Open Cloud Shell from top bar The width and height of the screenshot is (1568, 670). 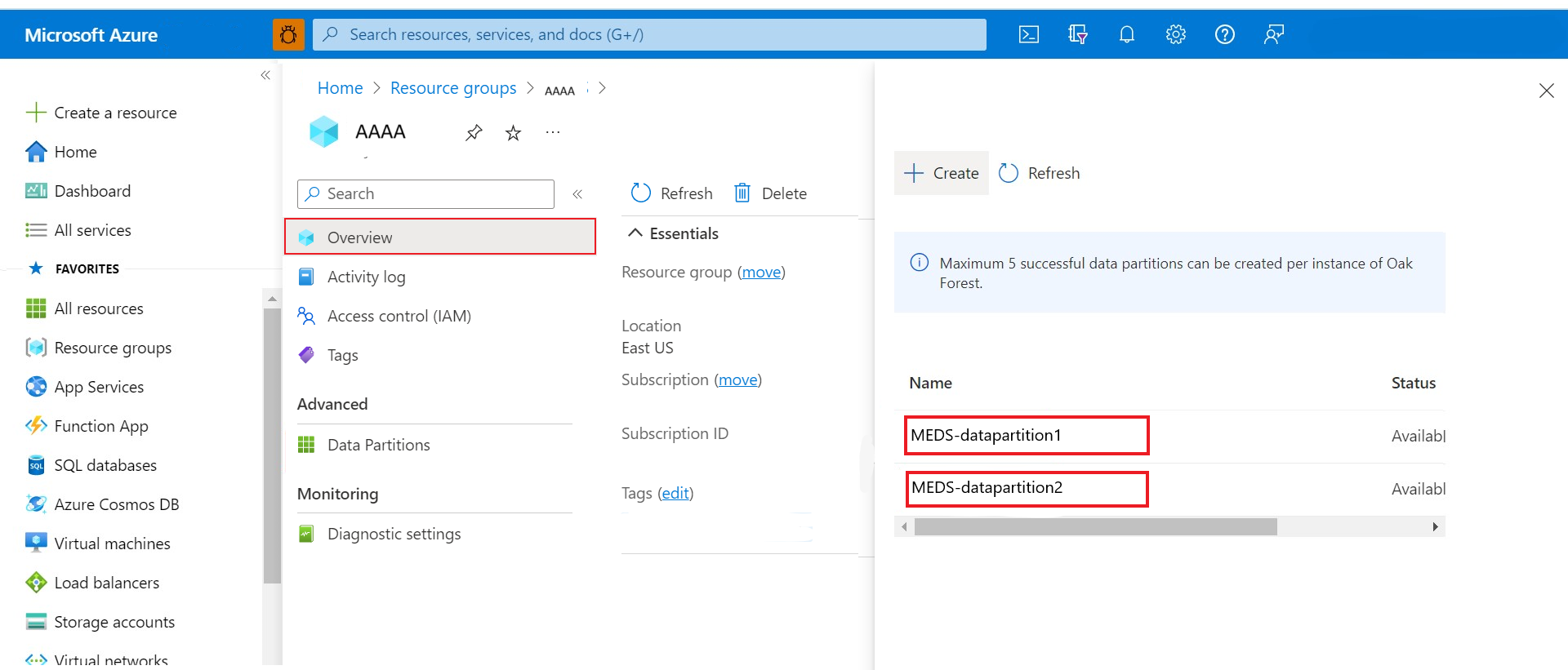pyautogui.click(x=1029, y=34)
